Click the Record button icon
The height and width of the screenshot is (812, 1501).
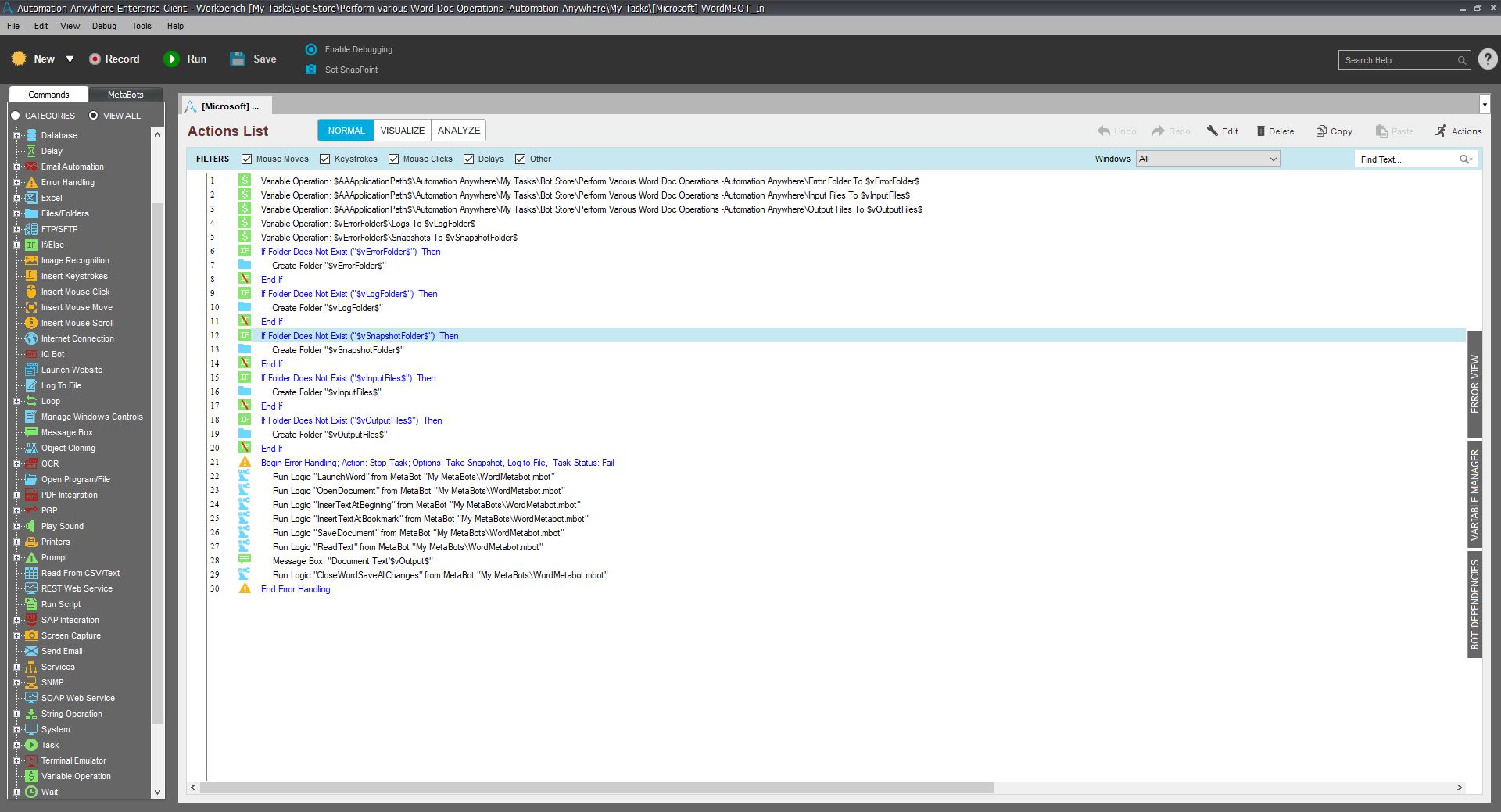(95, 59)
